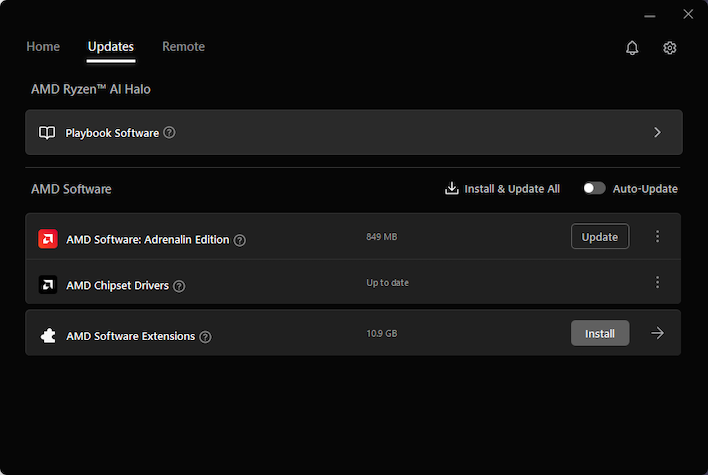The width and height of the screenshot is (708, 475).
Task: Show help for Adrenalin Edition
Action: [x=240, y=240]
